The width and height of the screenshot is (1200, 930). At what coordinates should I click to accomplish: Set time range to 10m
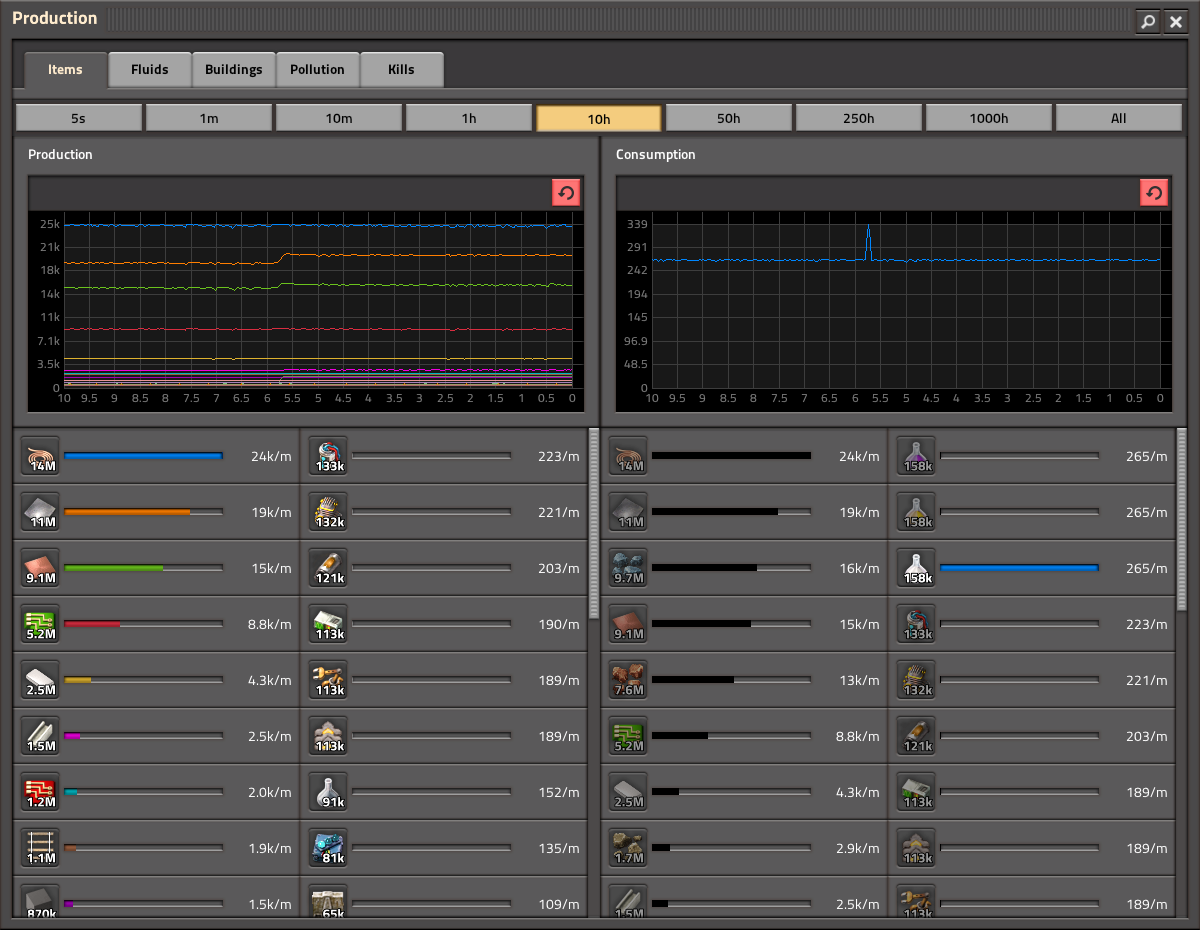click(339, 118)
